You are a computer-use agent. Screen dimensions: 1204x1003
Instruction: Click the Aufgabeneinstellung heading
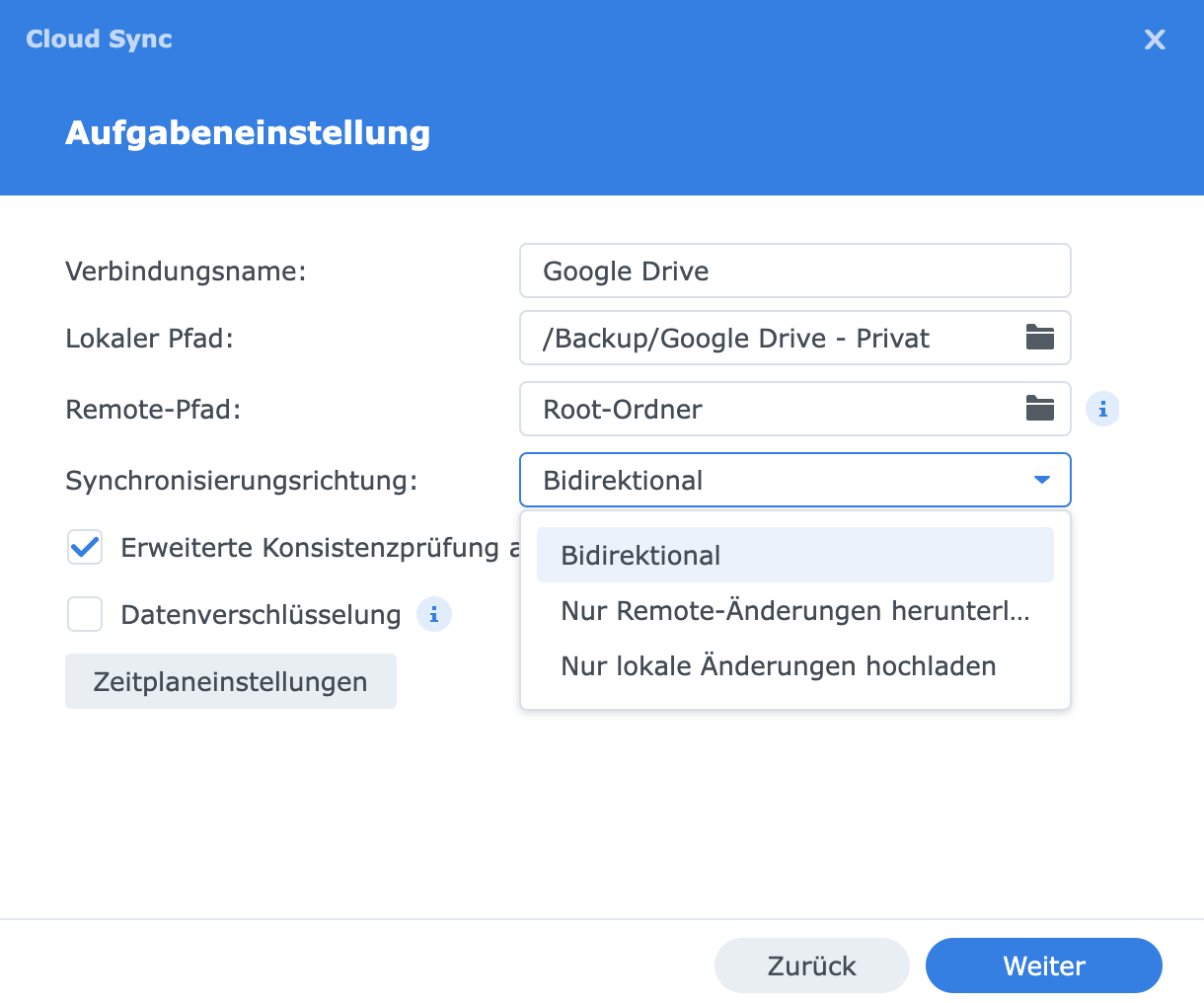point(248,132)
